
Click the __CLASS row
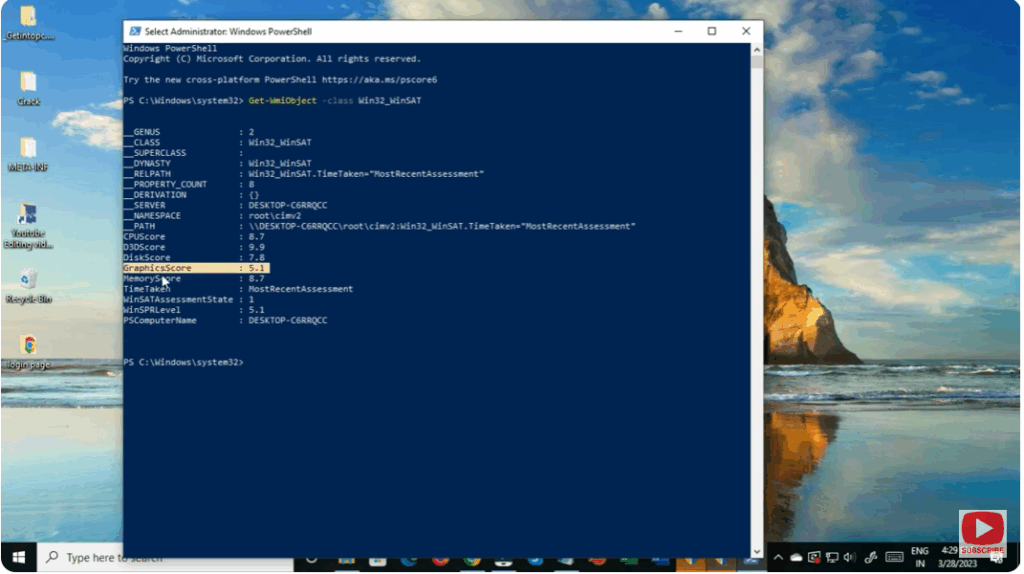(217, 142)
